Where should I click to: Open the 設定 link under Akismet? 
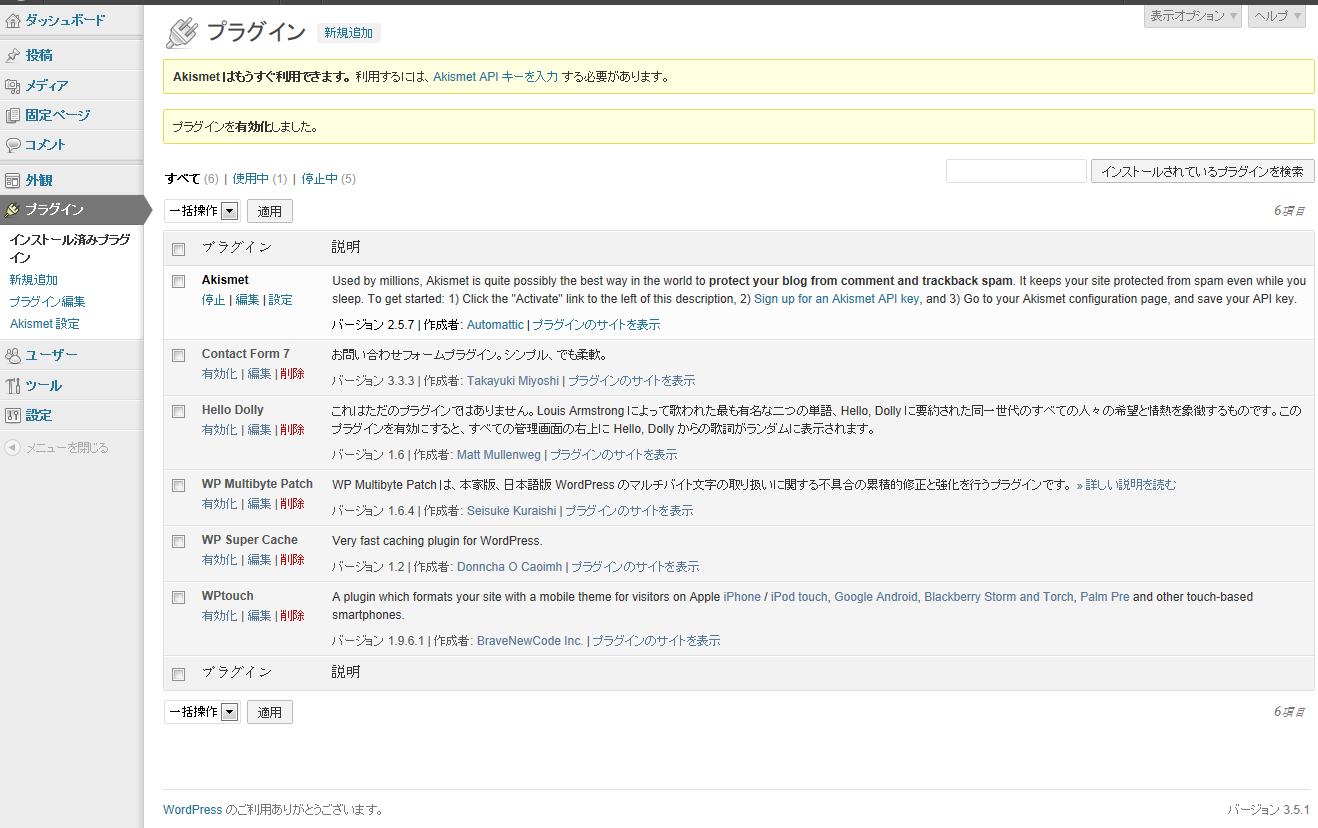280,300
